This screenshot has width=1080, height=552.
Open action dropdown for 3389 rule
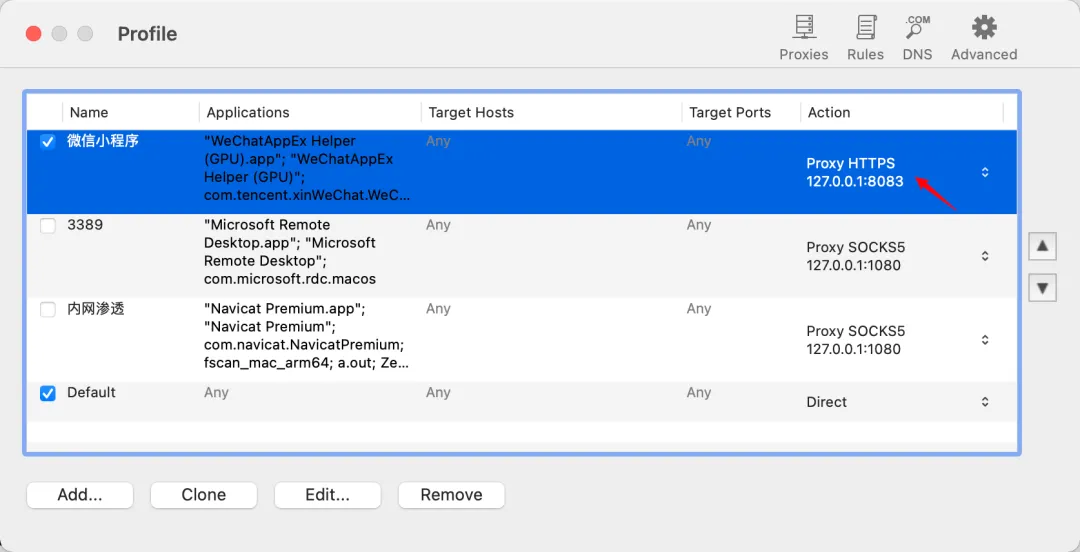[x=985, y=256]
